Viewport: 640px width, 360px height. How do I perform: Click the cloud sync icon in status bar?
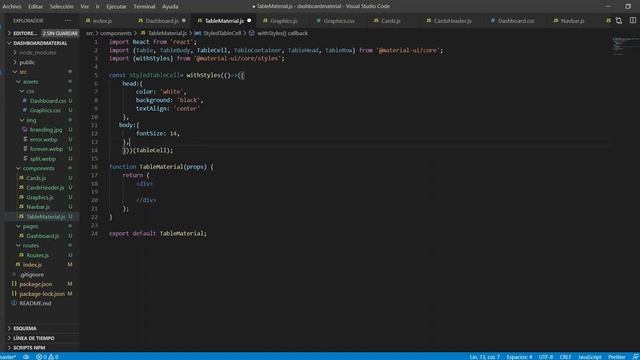tap(26, 357)
